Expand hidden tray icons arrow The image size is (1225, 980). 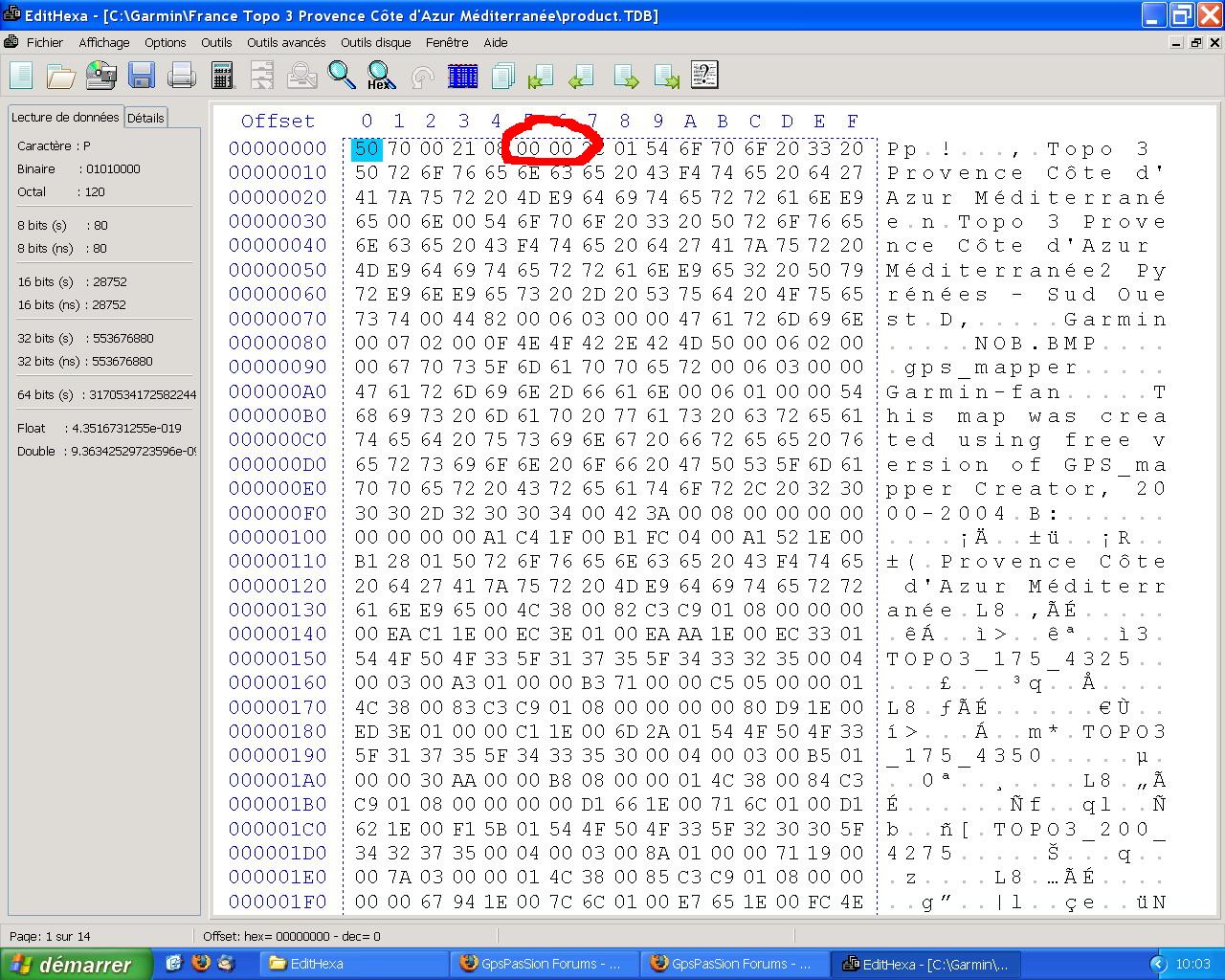pos(1158,964)
